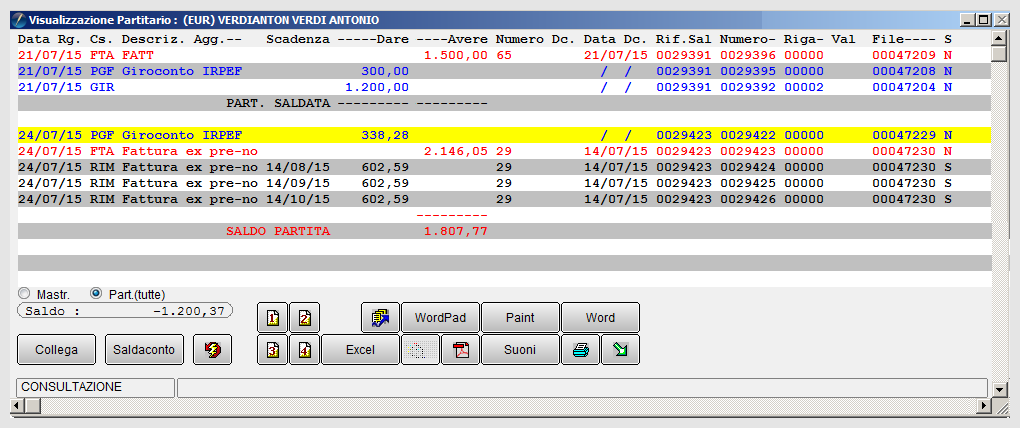Open page 4 document icon
Image resolution: width=1020 pixels, height=428 pixels.
click(x=305, y=349)
